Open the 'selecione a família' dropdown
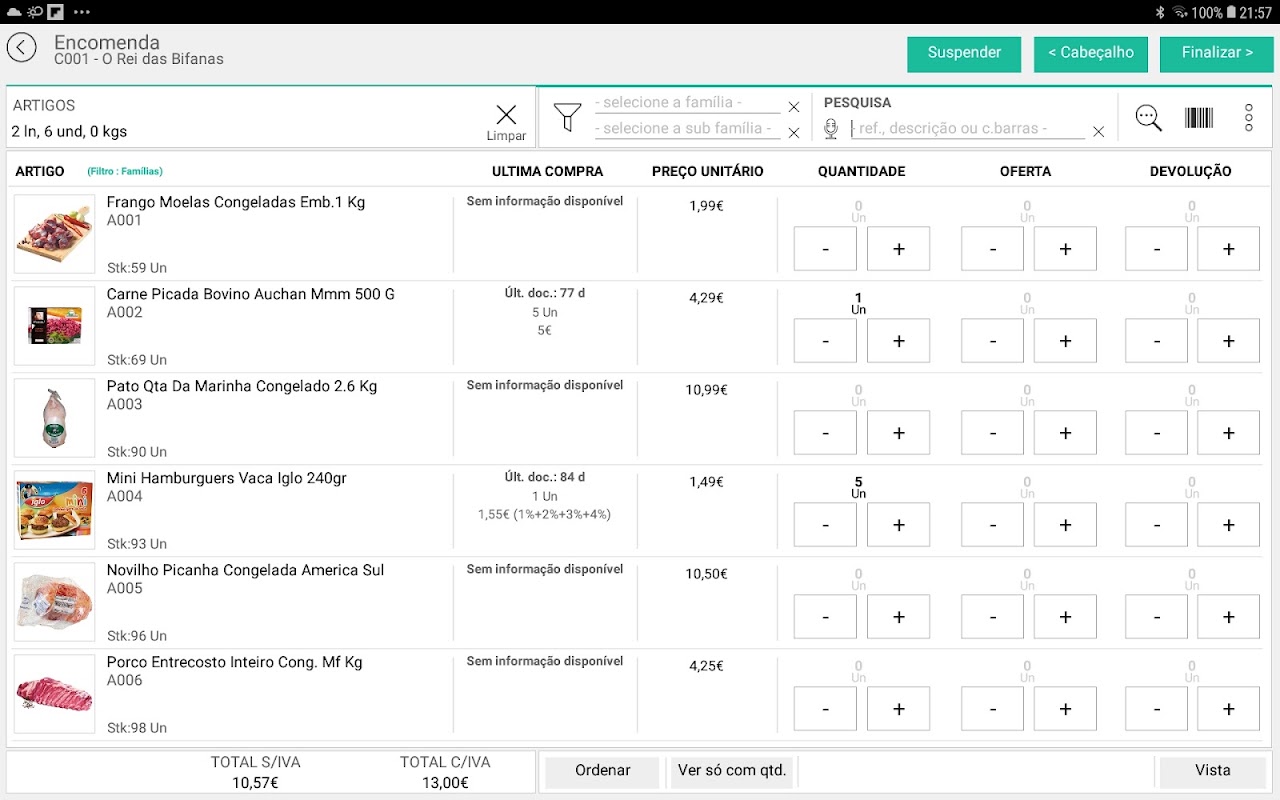This screenshot has width=1280, height=800. click(687, 103)
